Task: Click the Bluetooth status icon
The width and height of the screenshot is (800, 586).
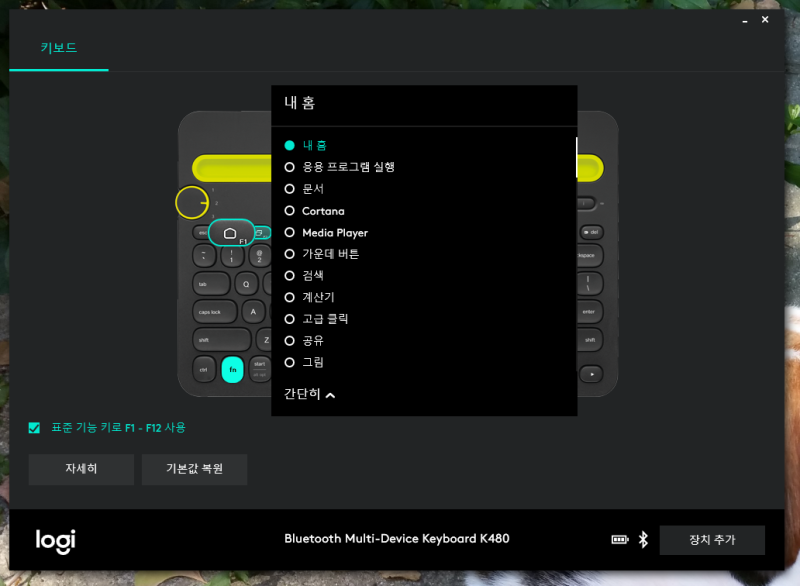Action: (x=643, y=540)
